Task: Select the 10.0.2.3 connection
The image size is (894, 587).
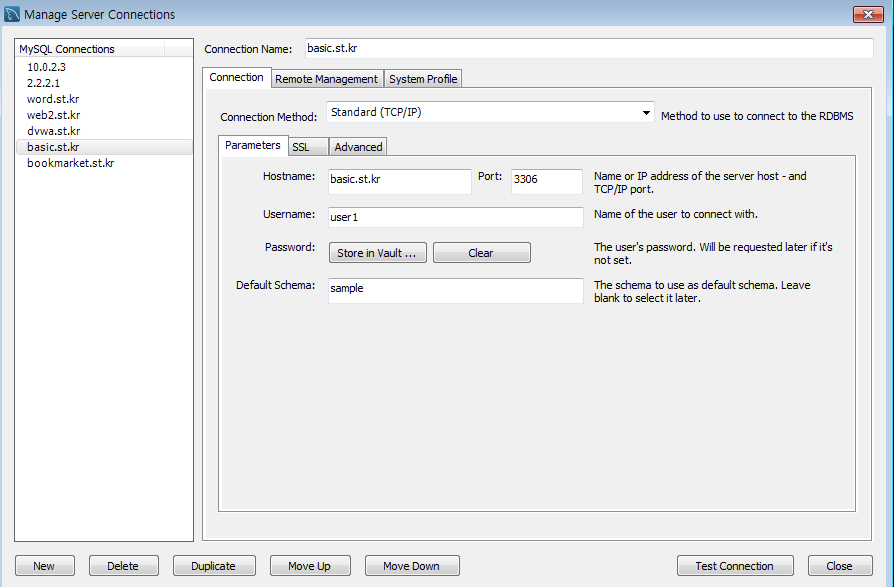Action: 104,67
